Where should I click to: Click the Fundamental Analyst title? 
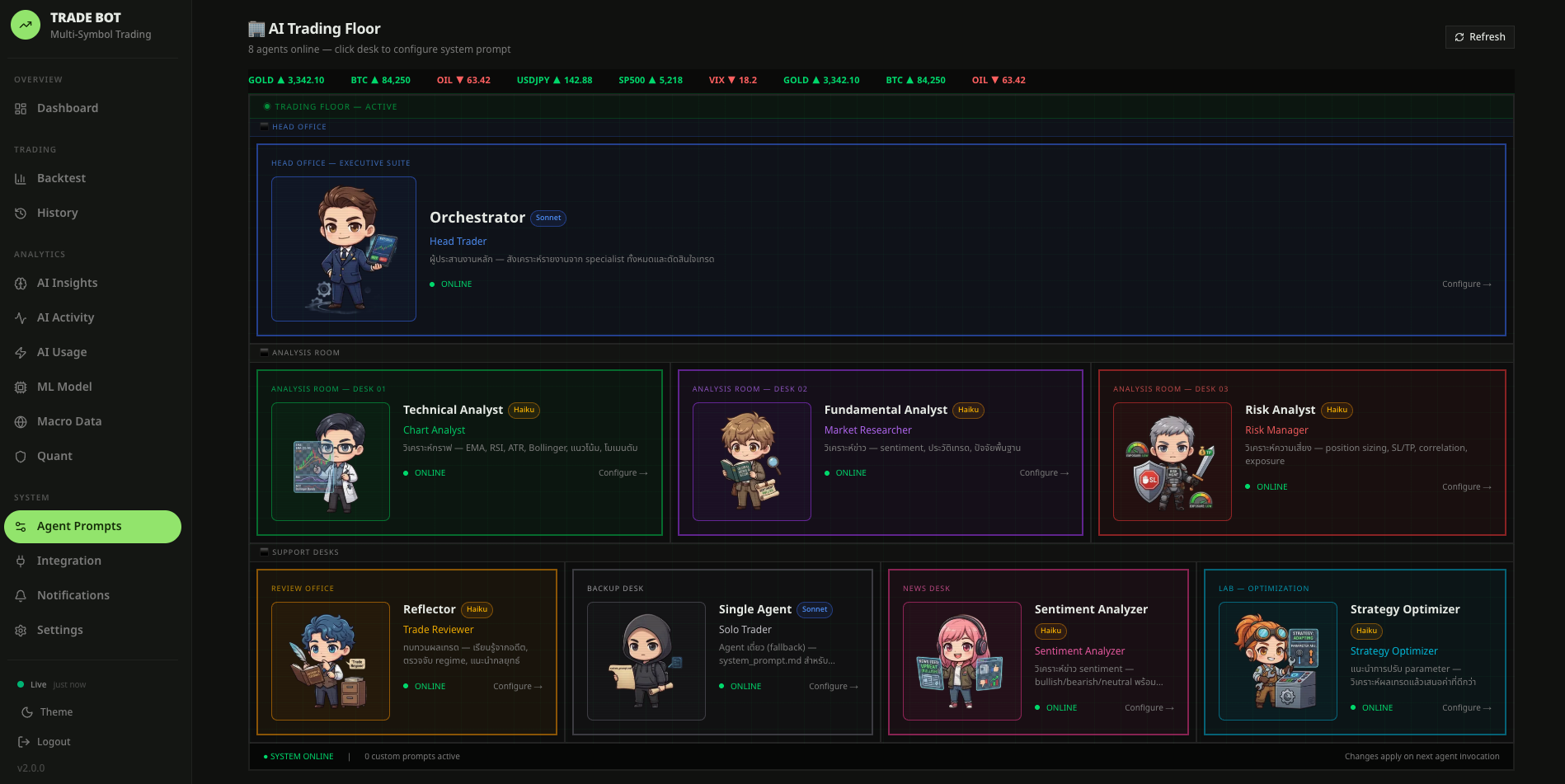tap(886, 411)
